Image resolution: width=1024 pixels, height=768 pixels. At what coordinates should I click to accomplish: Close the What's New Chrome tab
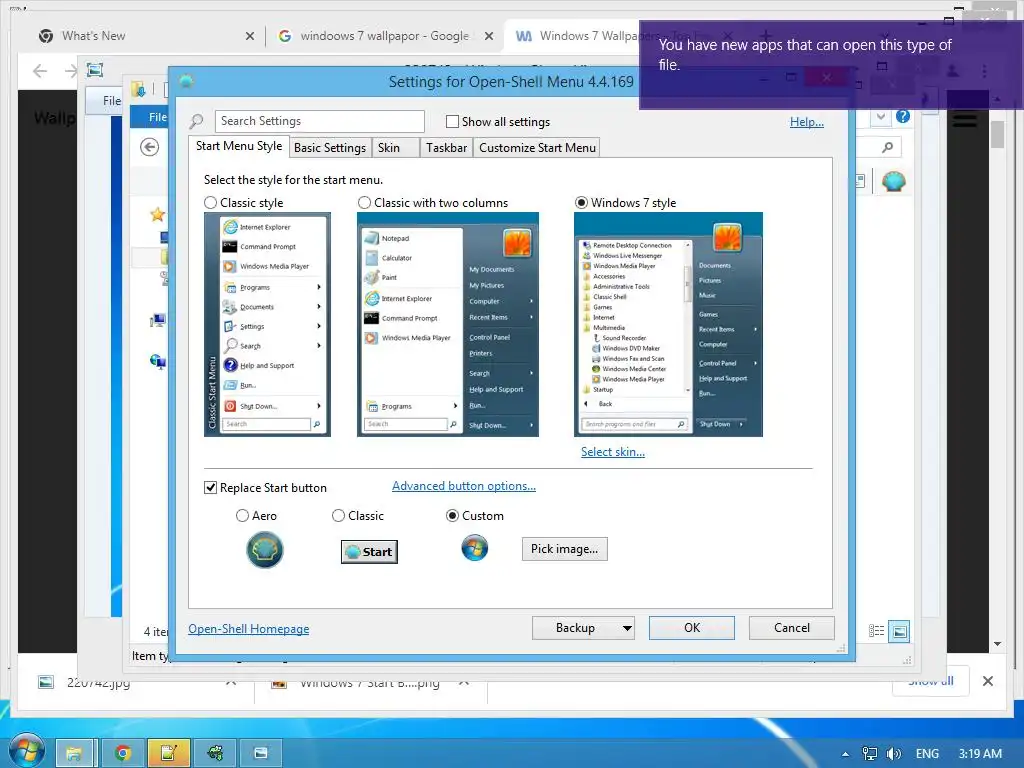pos(249,36)
